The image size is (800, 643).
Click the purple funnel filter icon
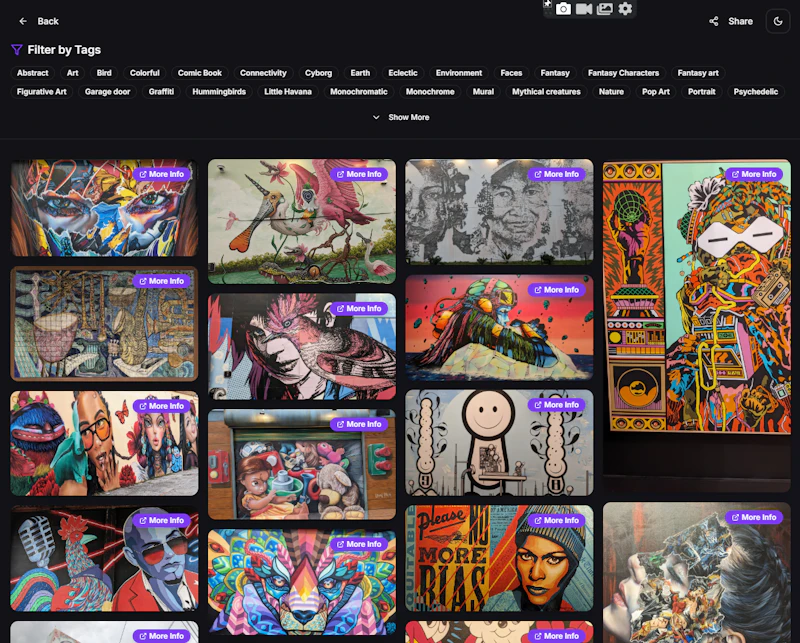coord(17,50)
